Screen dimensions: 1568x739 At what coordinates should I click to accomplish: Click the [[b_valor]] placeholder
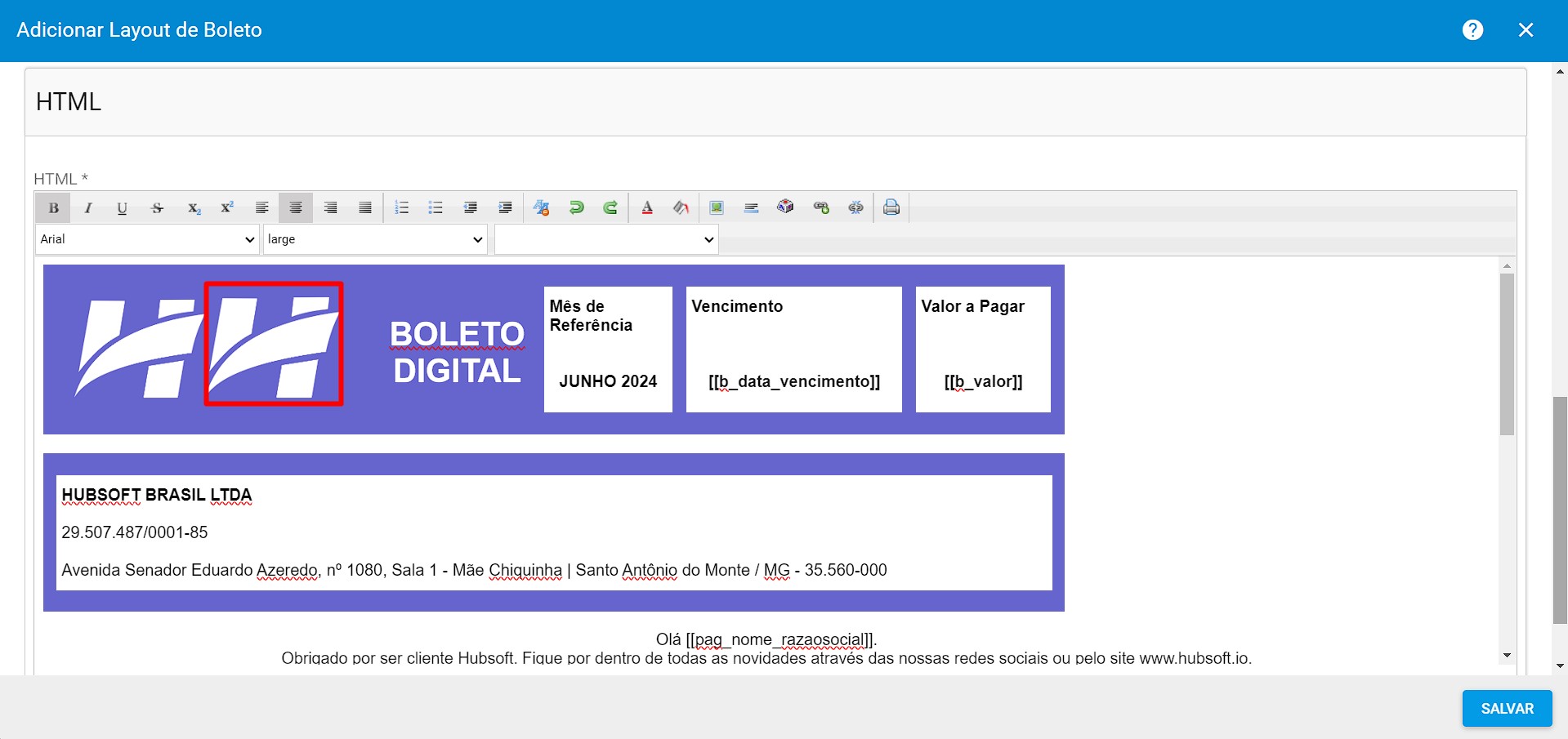[x=983, y=381]
